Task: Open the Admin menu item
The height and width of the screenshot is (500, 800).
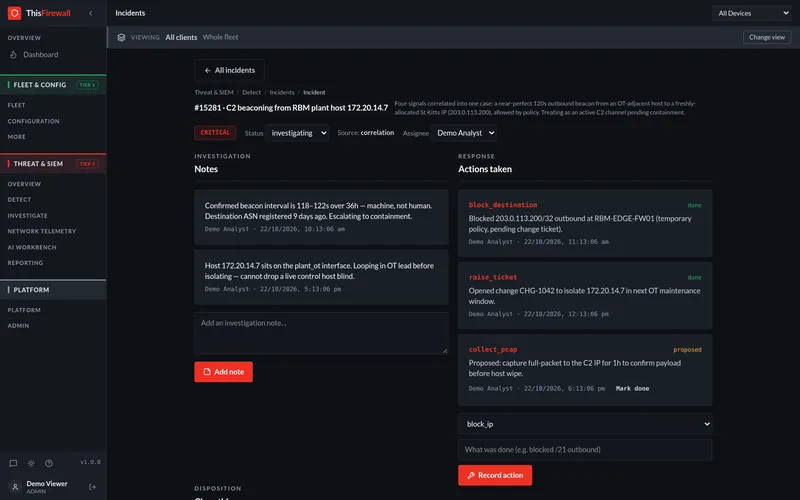Action: (x=18, y=326)
